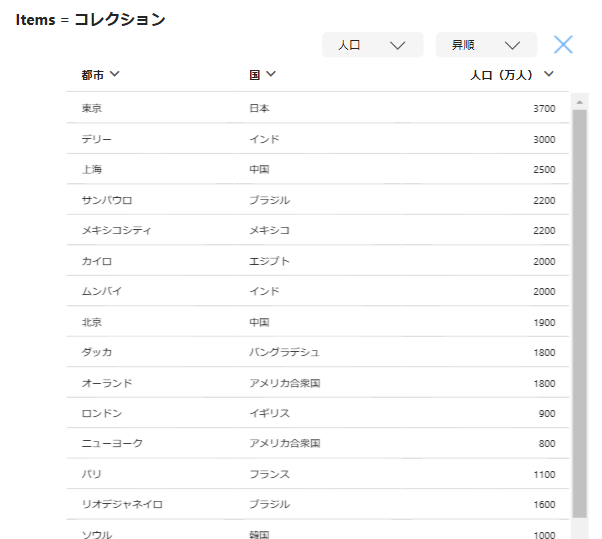
Task: Select the デリー city cell
Action: [97, 139]
